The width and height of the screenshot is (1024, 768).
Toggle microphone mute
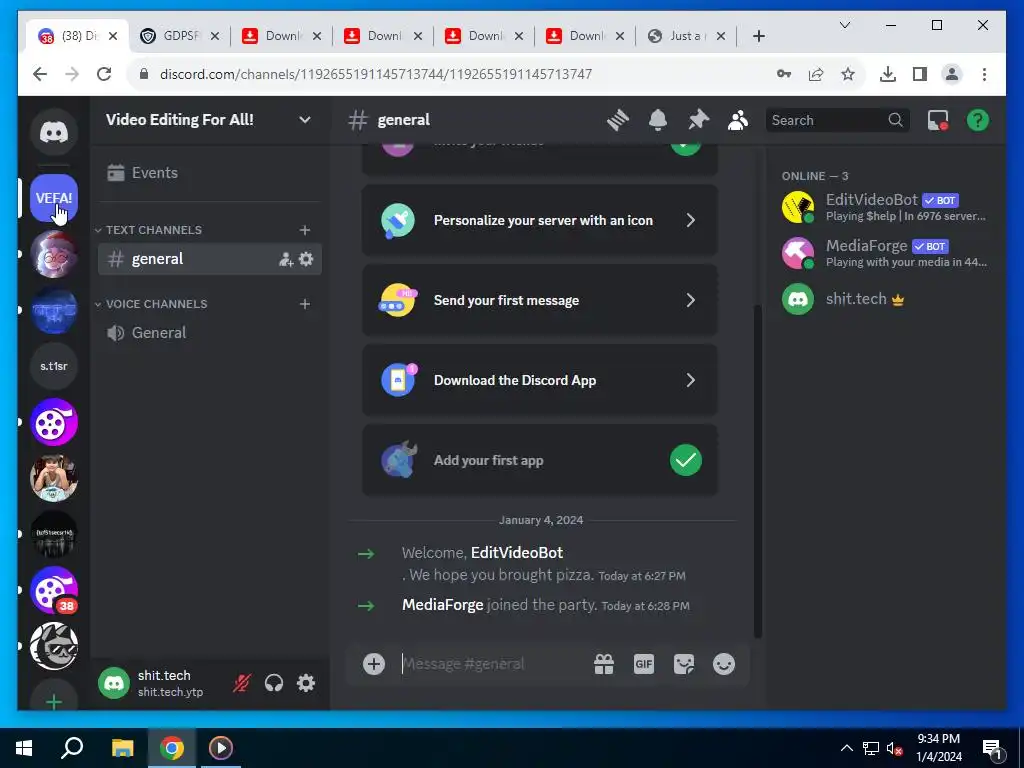[x=242, y=683]
